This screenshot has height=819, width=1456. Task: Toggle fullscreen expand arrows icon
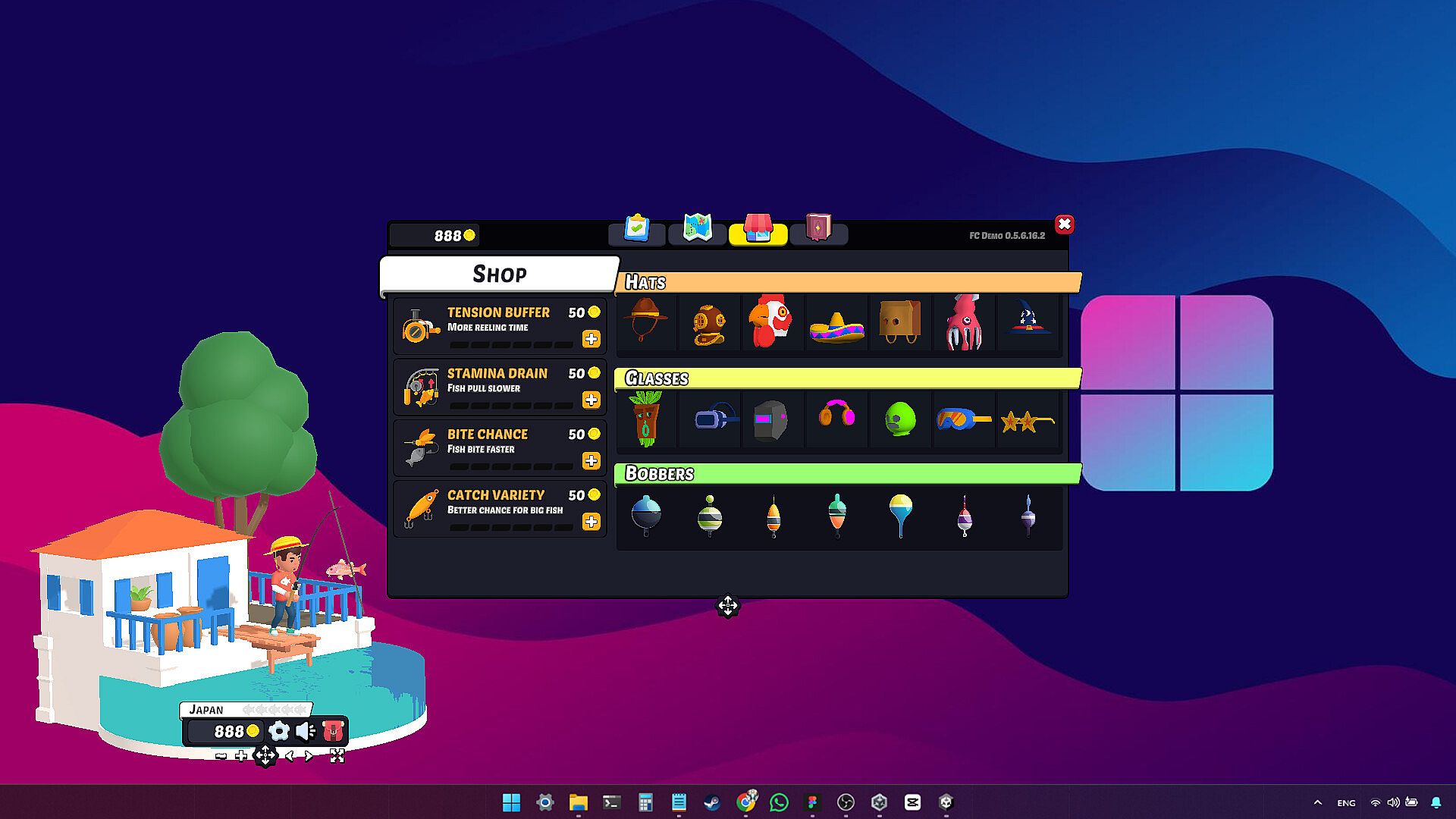coord(337,756)
